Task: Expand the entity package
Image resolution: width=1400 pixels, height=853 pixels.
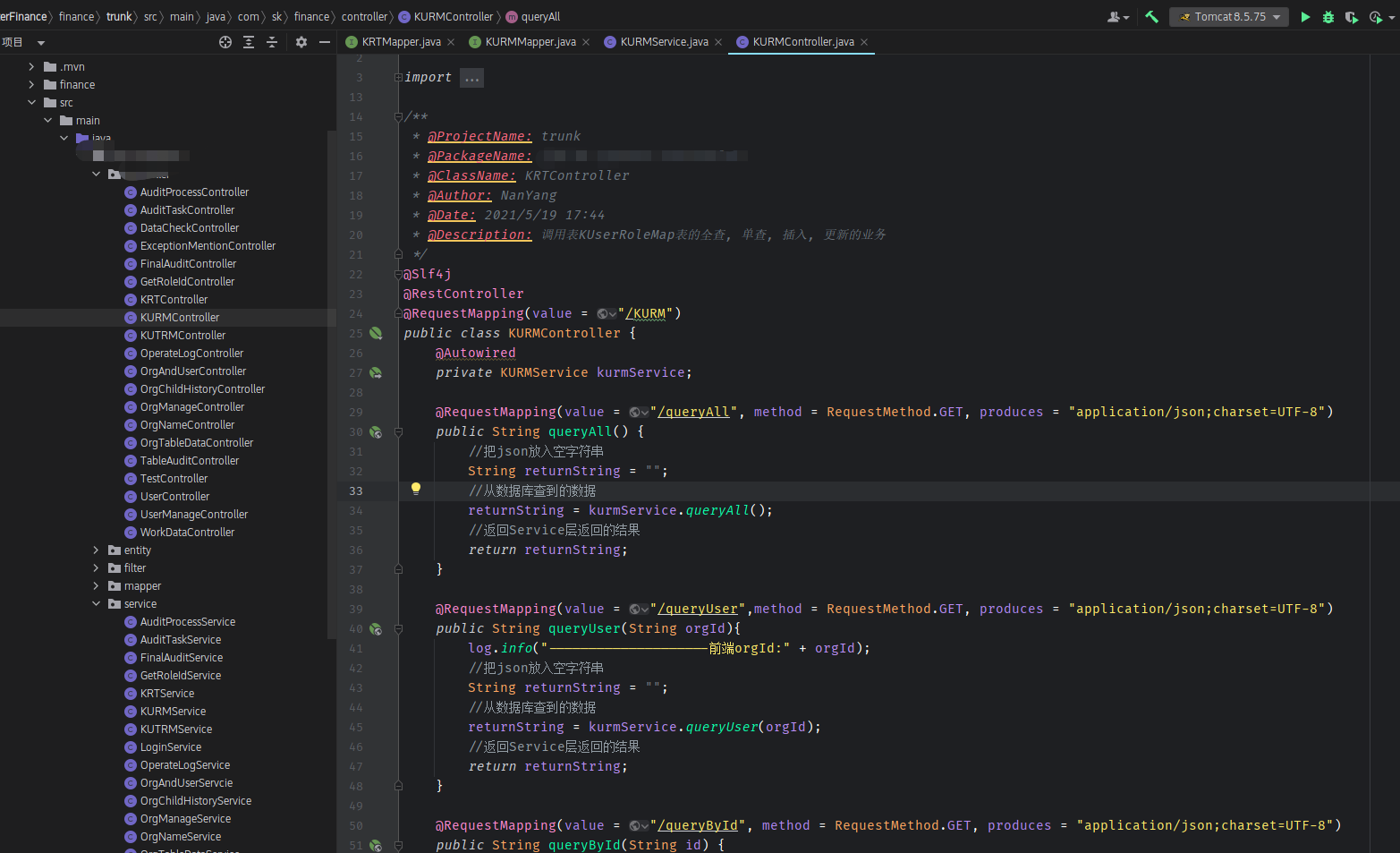Action: point(96,550)
